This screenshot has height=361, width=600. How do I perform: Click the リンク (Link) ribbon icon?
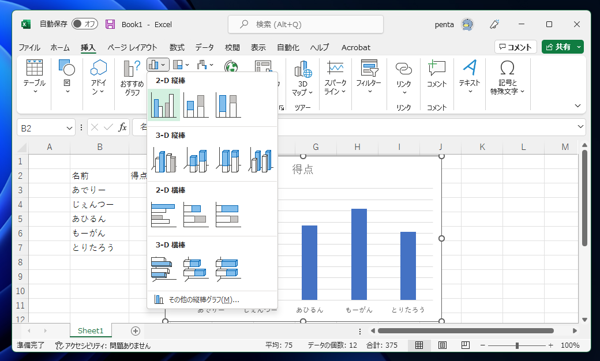pos(403,69)
